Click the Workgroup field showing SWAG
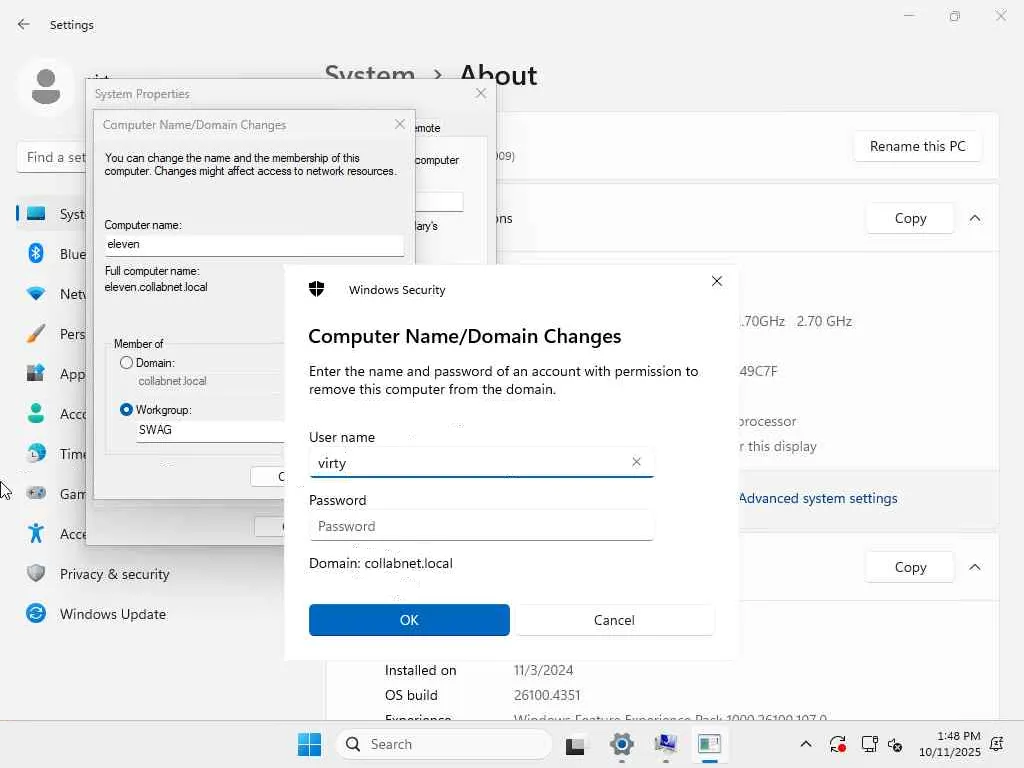The image size is (1024, 768). (x=210, y=430)
